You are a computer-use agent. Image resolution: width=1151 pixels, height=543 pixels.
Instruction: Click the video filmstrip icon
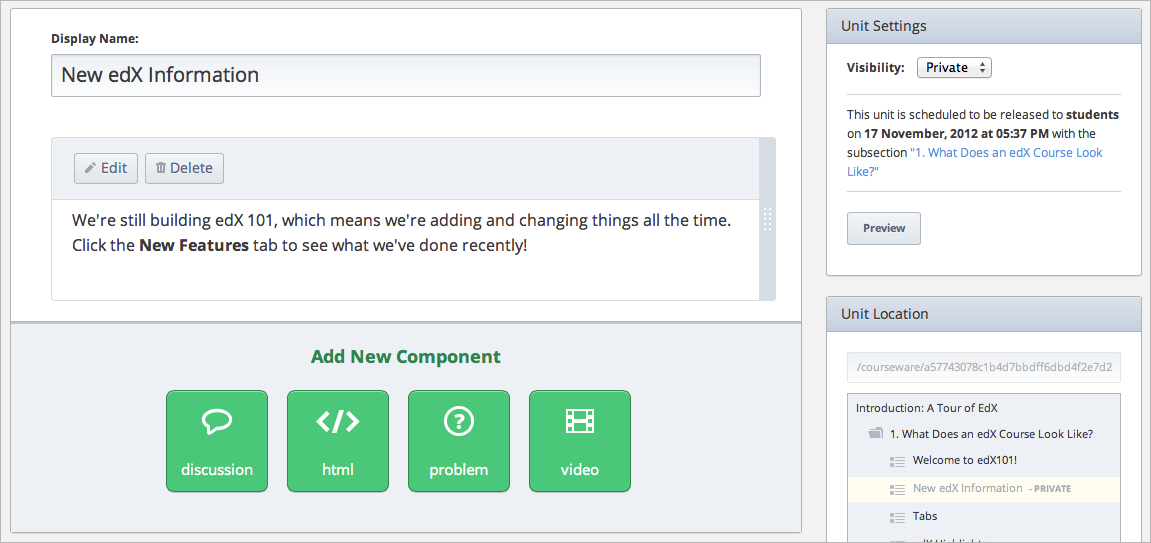coord(580,422)
